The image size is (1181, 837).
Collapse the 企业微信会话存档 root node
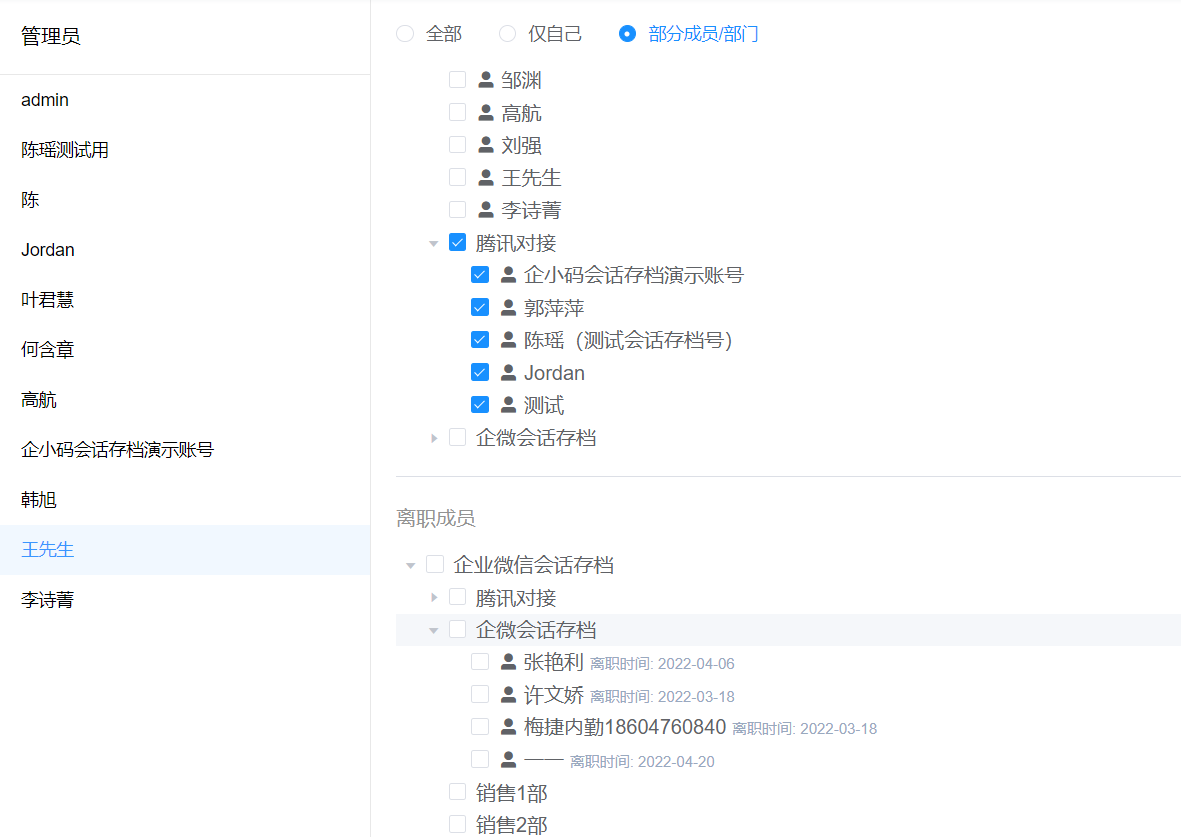point(410,566)
